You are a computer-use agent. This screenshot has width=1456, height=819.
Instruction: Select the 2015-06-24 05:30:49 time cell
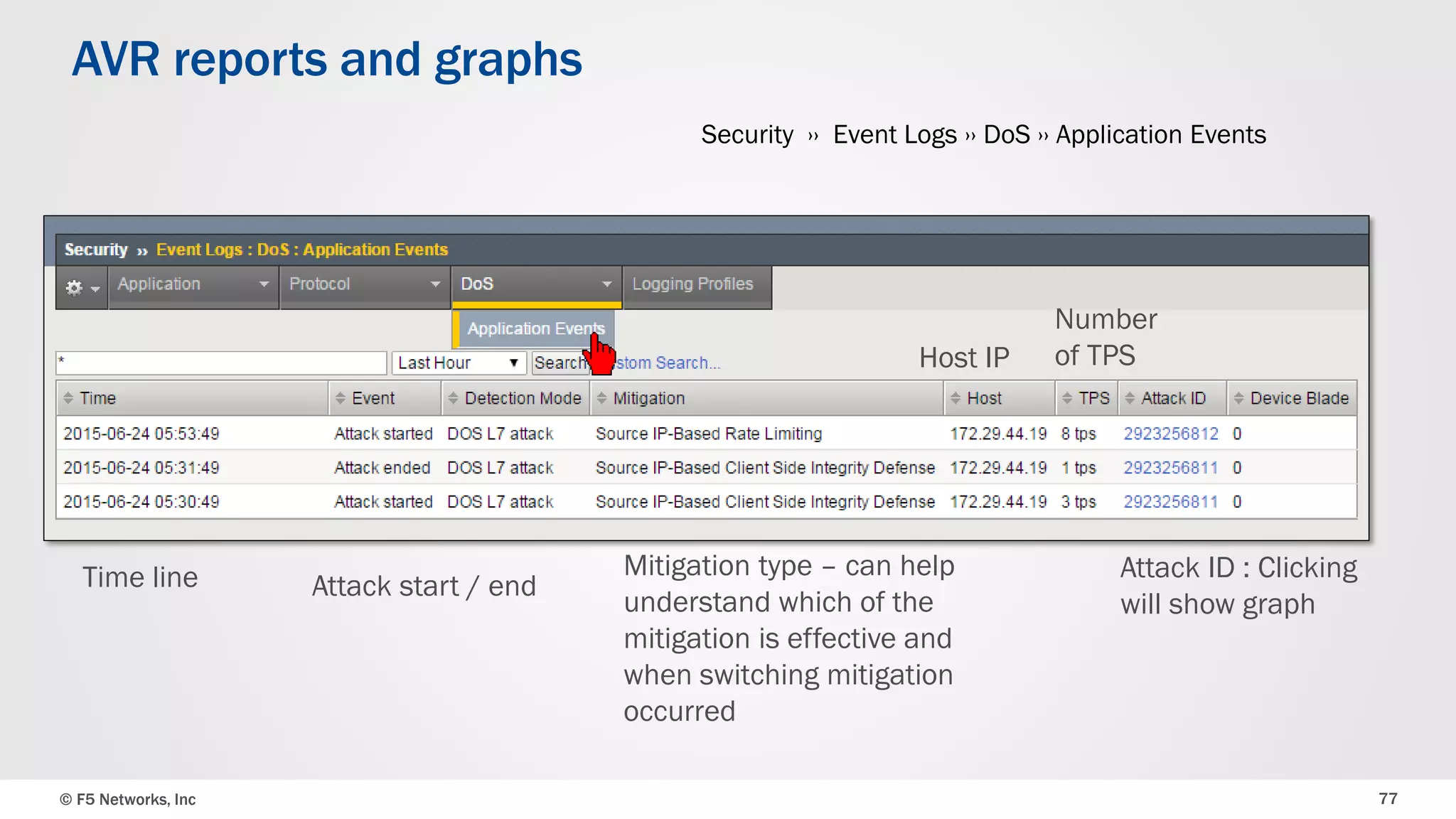click(141, 502)
